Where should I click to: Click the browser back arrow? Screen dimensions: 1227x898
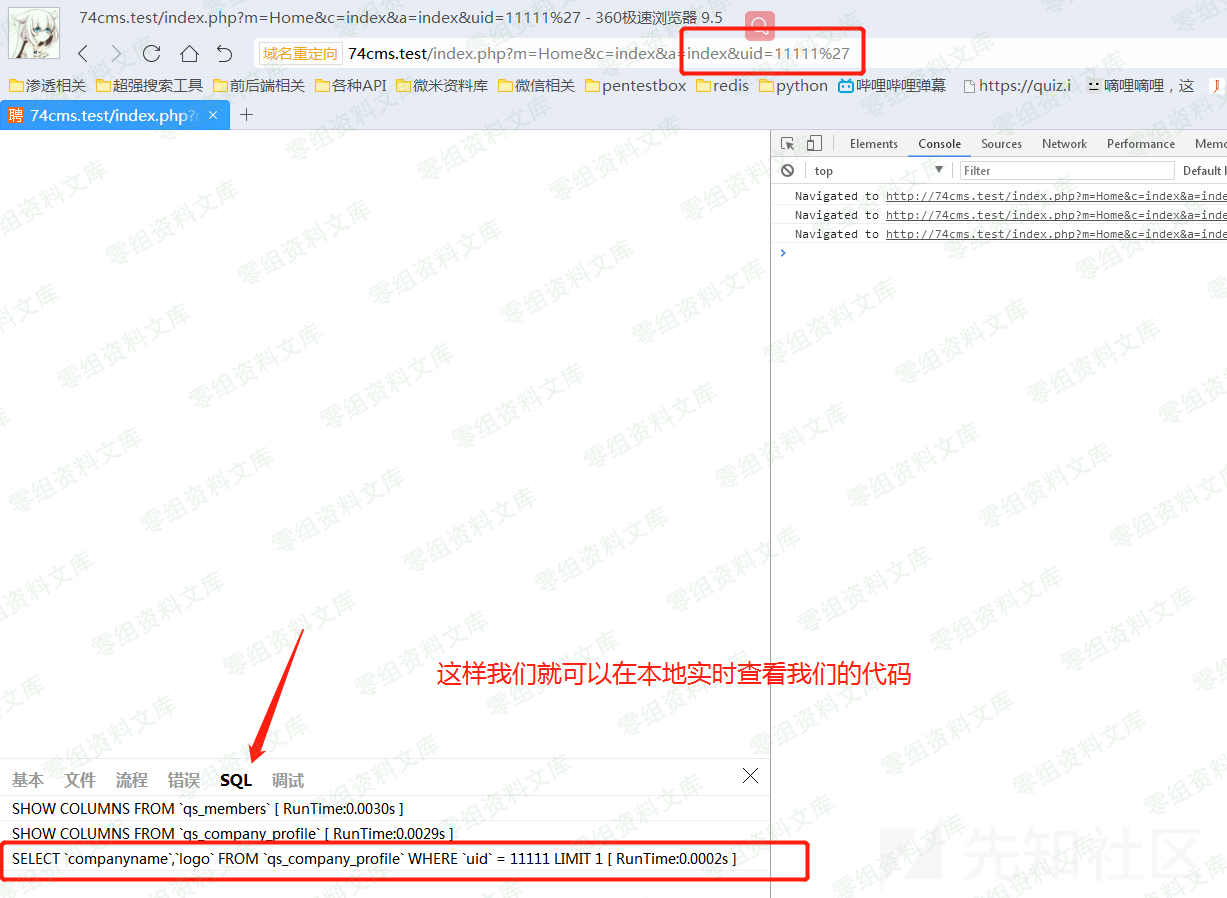tap(83, 54)
